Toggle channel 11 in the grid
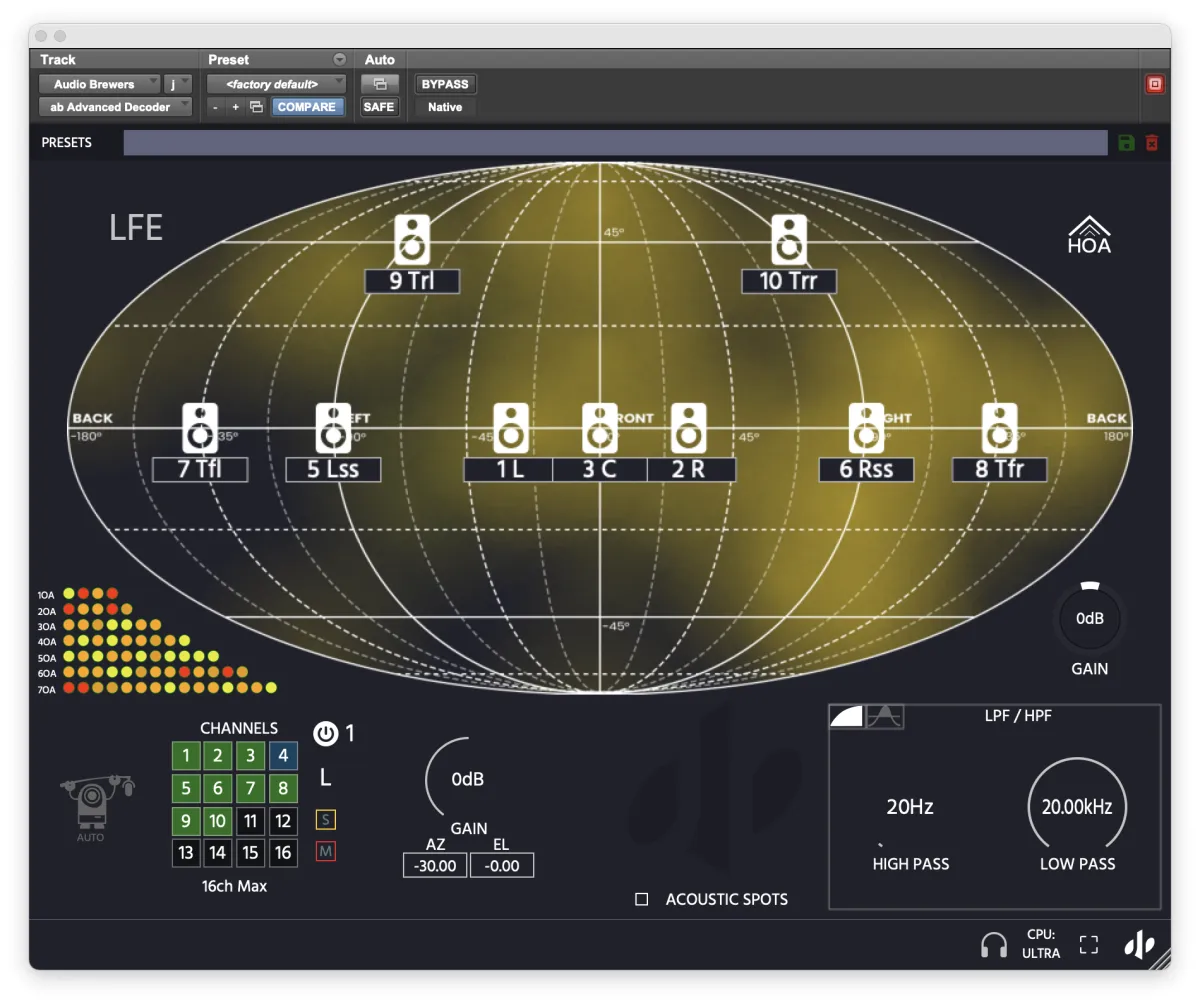This screenshot has width=1200, height=1004. [250, 821]
